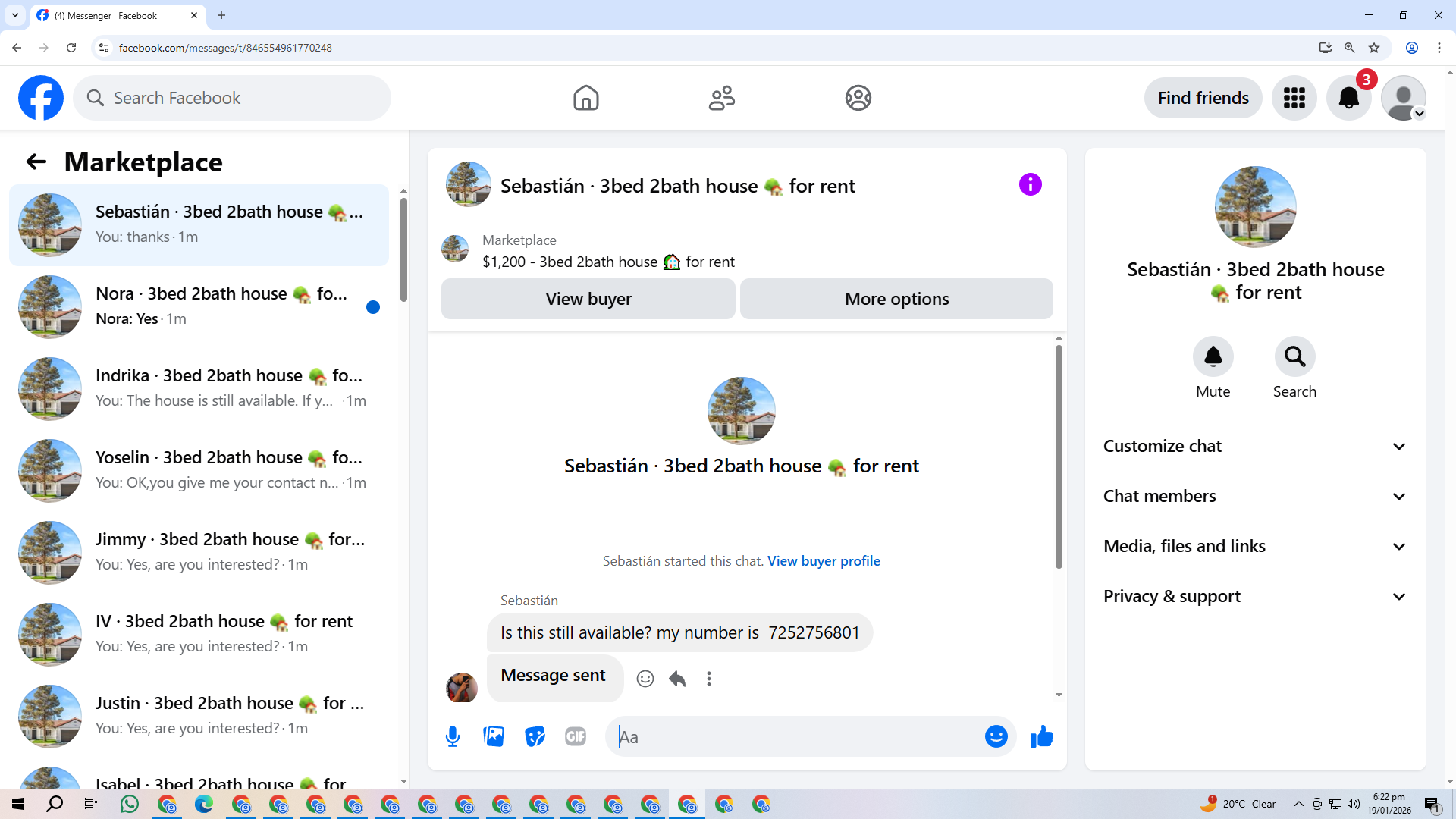The width and height of the screenshot is (1456, 819).
Task: Open the View buyer profile link
Action: (824, 561)
